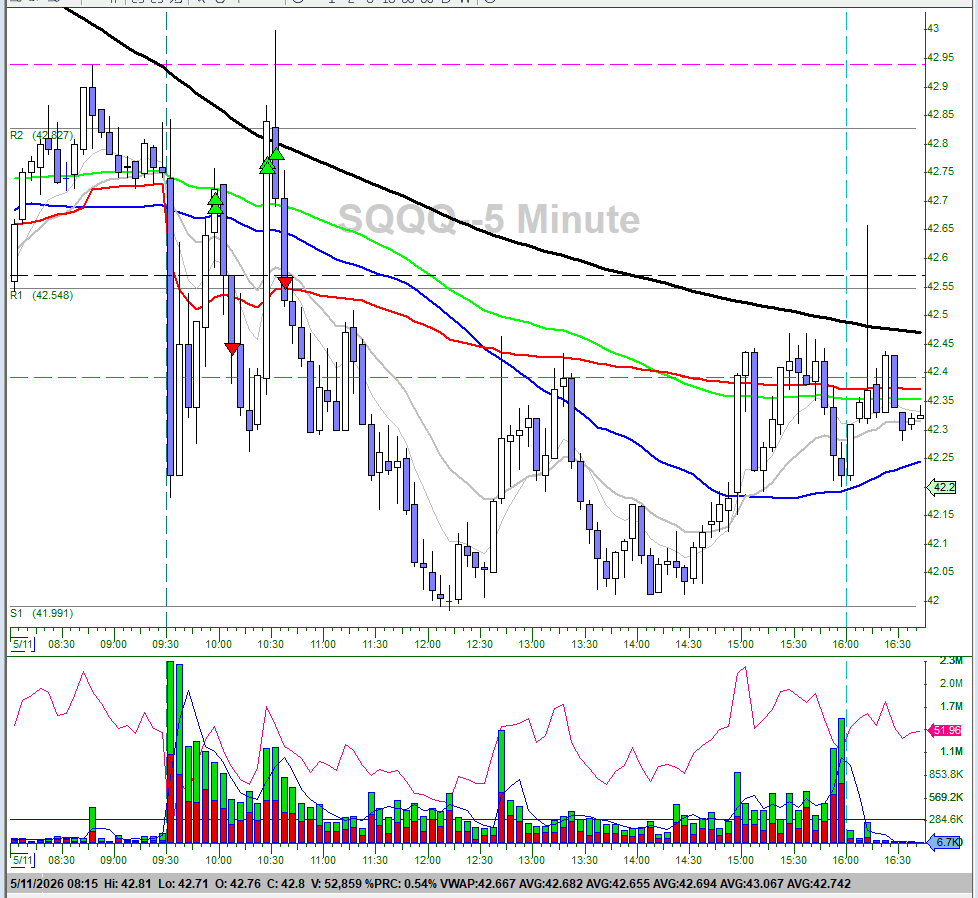Click the 16:00 label on the price chart time axis
This screenshot has width=978, height=898.
845,644
